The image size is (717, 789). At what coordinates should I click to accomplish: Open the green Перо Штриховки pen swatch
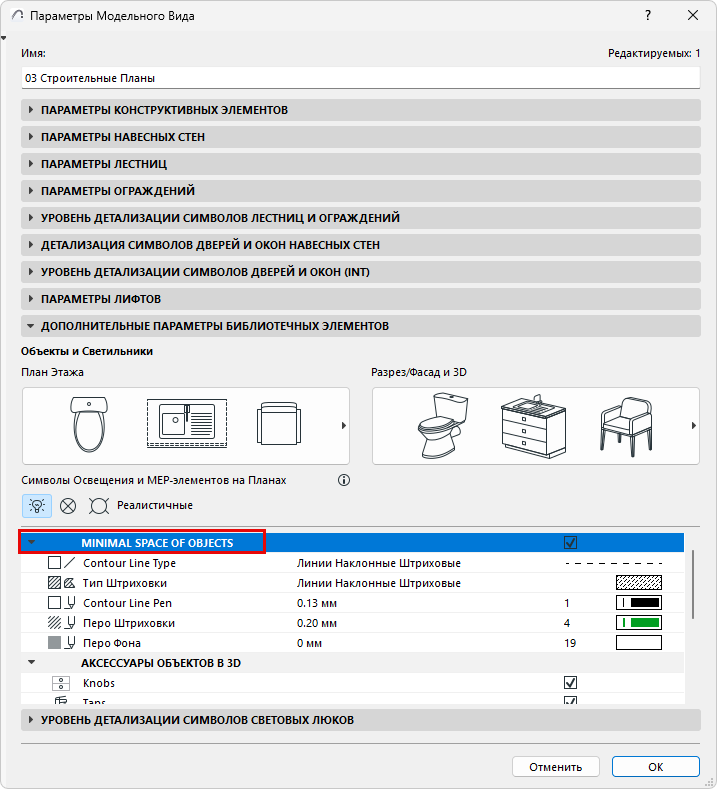coord(639,623)
